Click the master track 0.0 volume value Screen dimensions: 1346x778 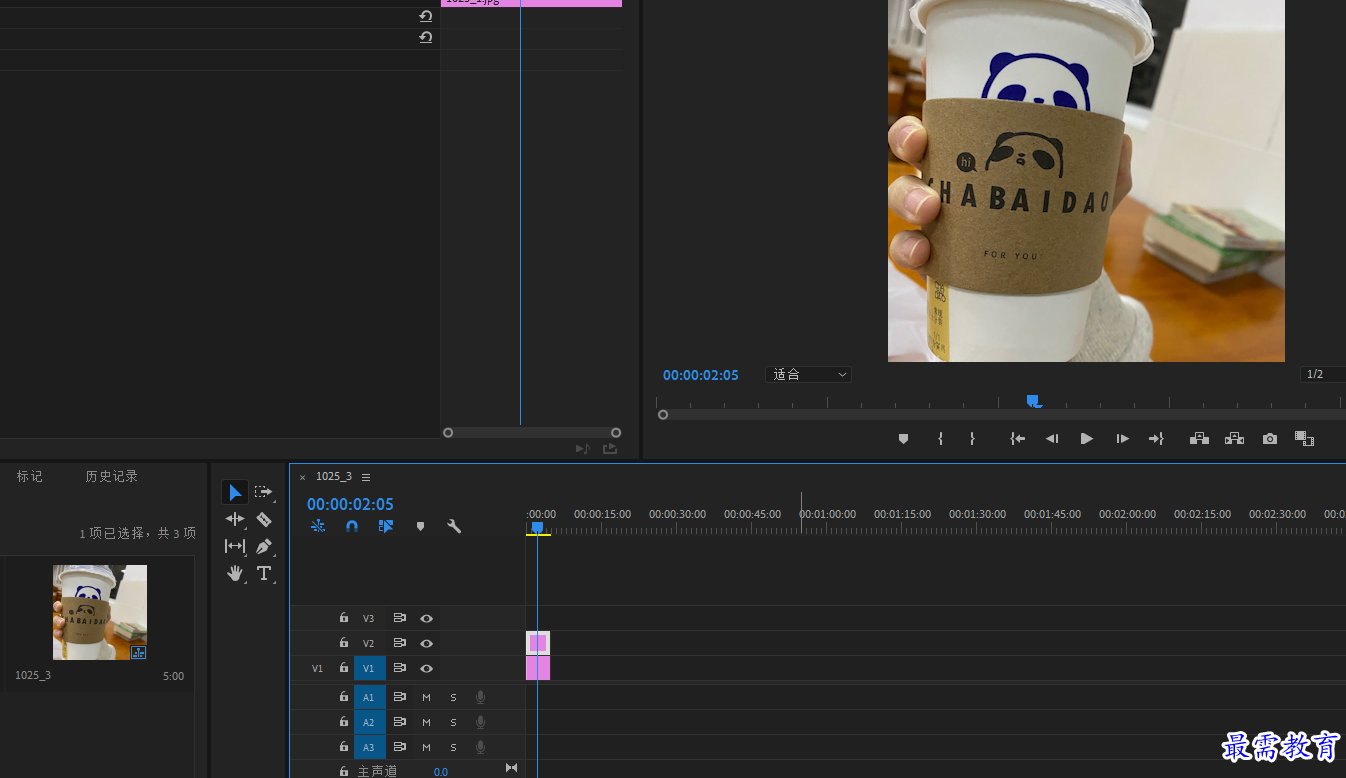tap(440, 772)
